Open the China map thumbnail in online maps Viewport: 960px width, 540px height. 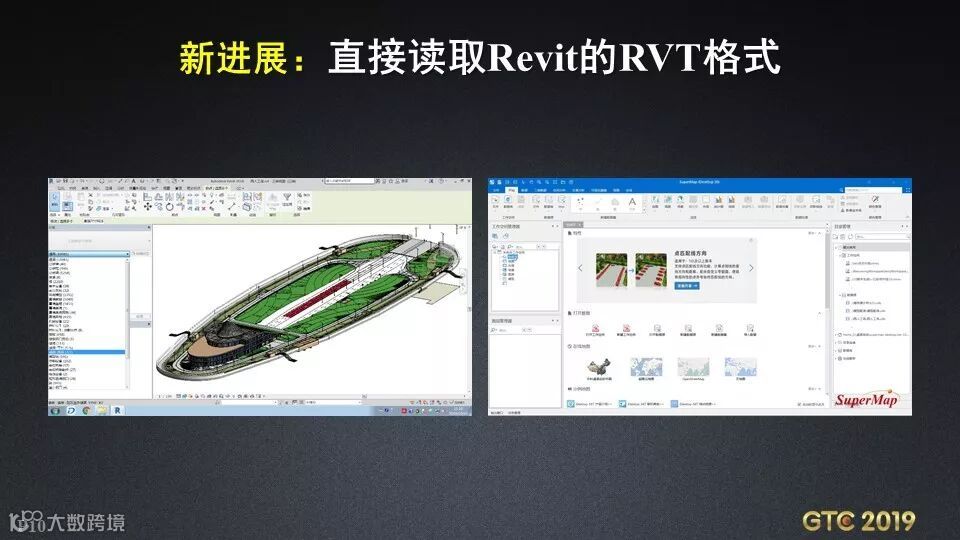coord(600,367)
